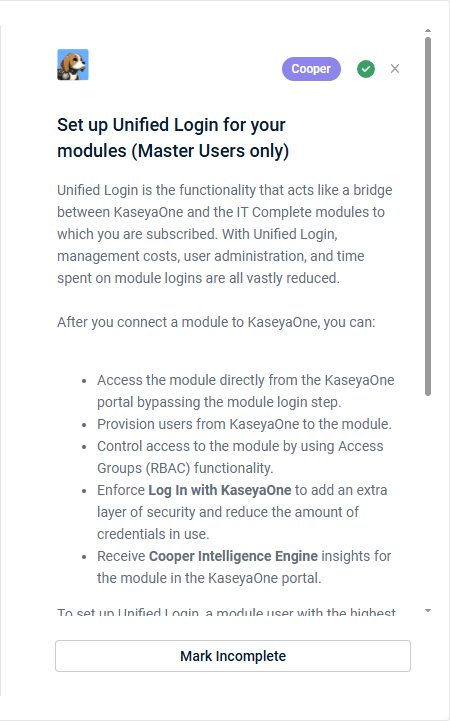Image resolution: width=450 pixels, height=721 pixels.
Task: Click the "Set up Unified Login" heading
Action: 173,137
